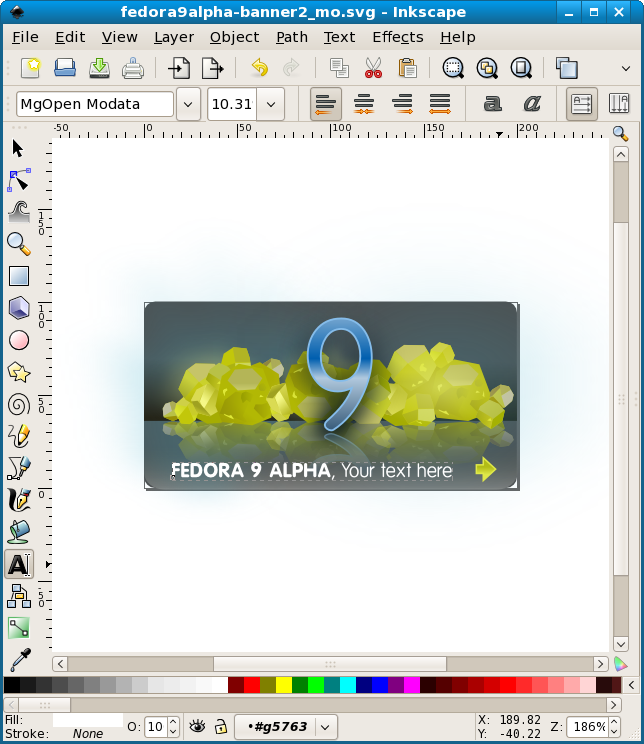Toggle align text left

pos(326,104)
